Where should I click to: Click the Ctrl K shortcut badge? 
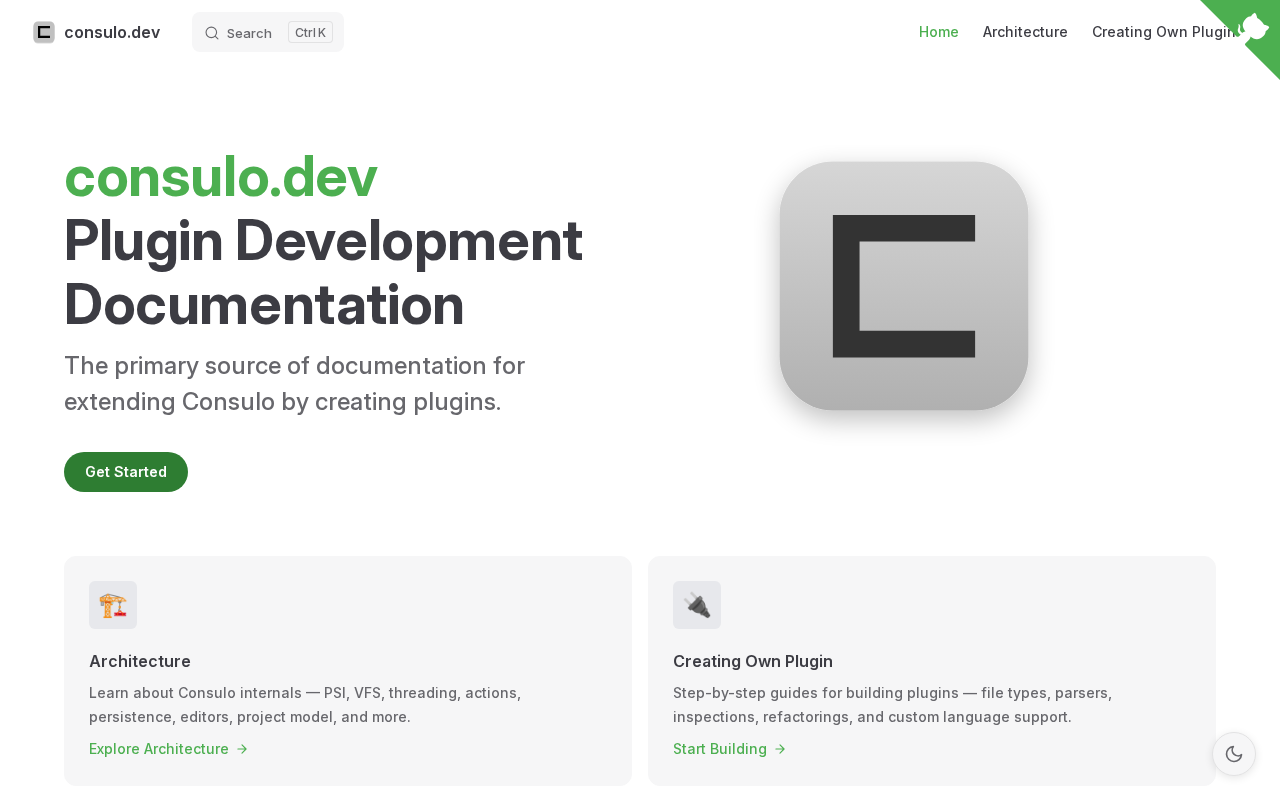310,33
